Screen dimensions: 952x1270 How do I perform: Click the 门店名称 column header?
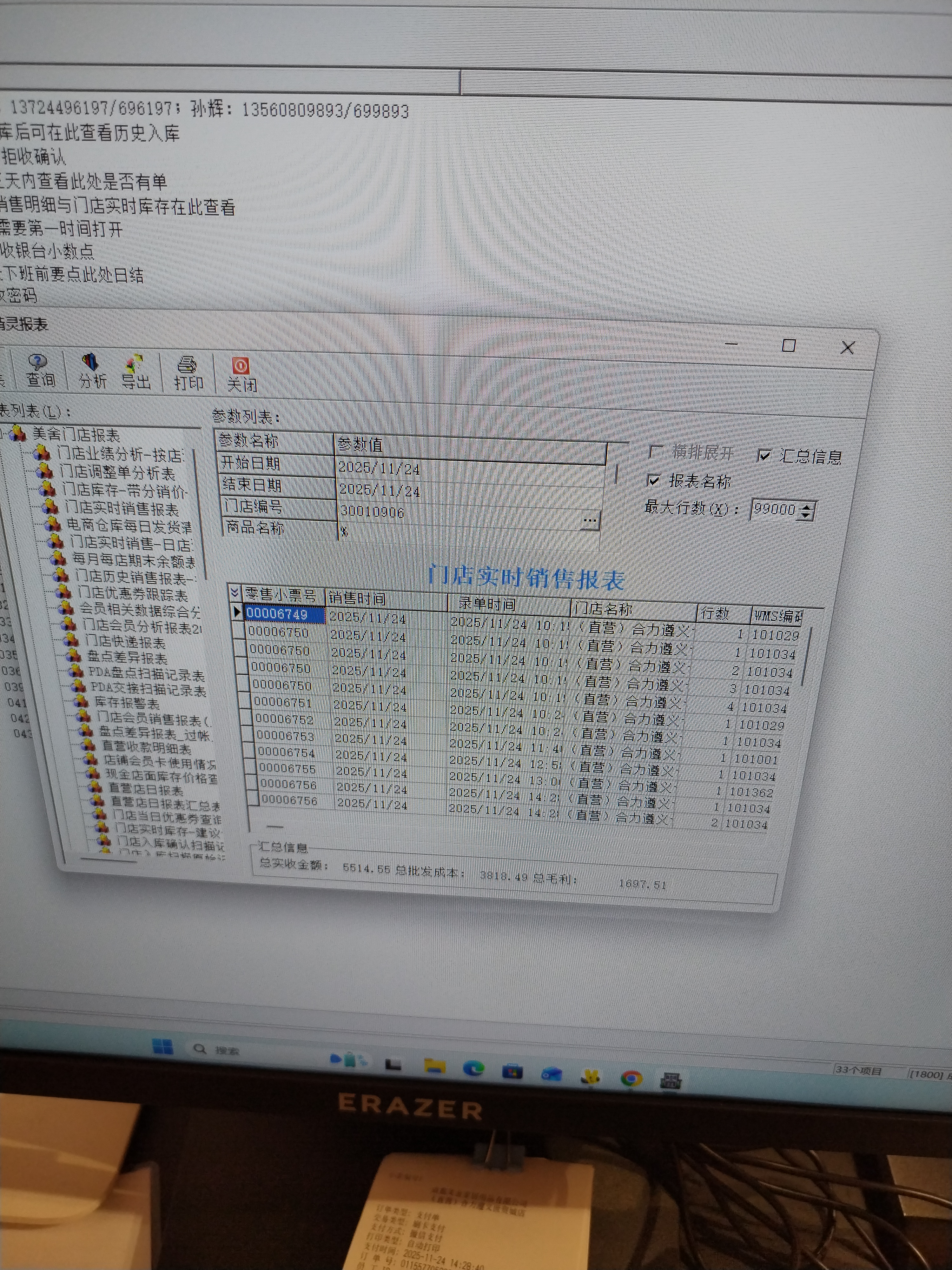tap(604, 609)
